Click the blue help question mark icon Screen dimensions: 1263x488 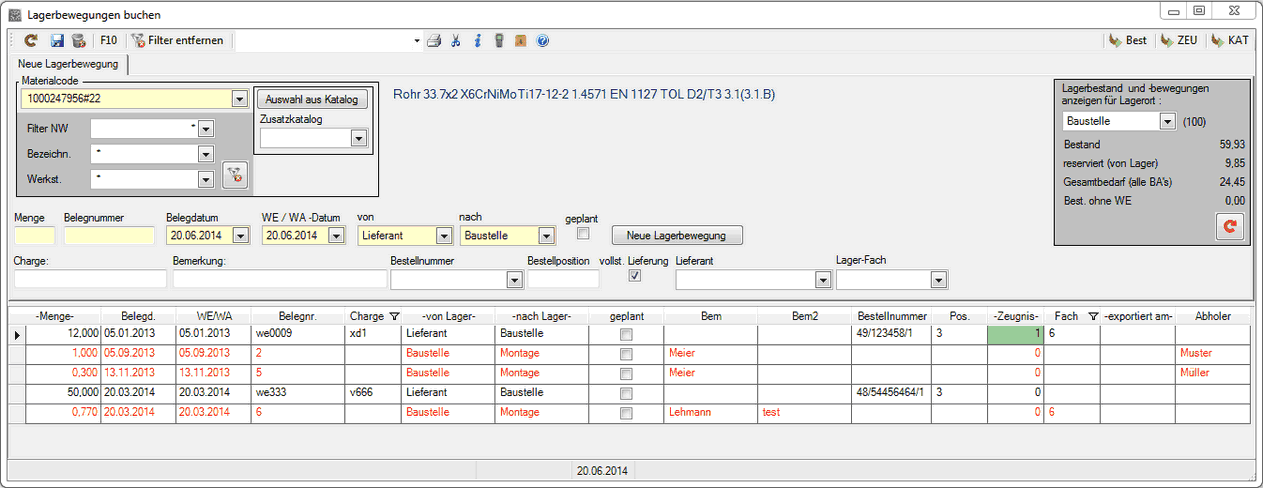(x=542, y=41)
